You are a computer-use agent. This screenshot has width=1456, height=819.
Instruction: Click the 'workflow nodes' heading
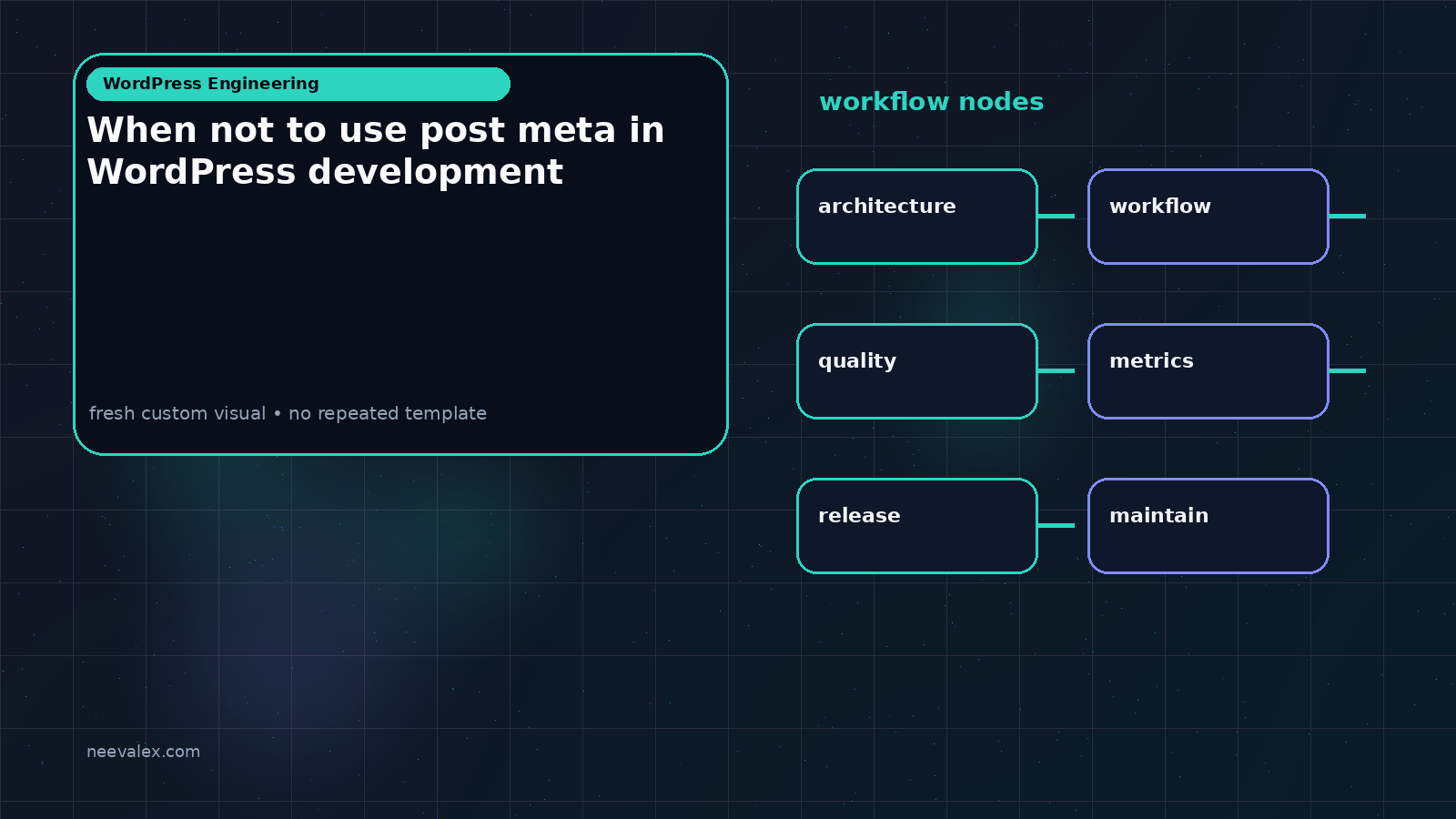[x=931, y=102]
